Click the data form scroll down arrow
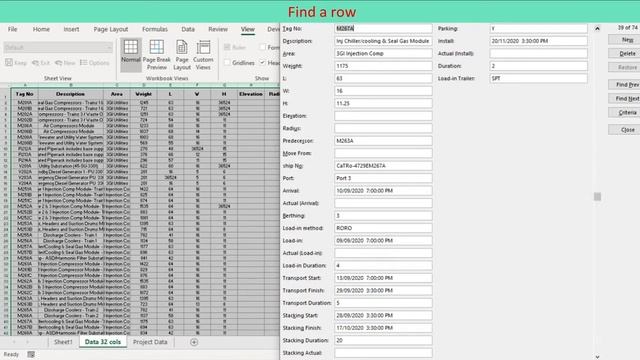 (x=597, y=357)
